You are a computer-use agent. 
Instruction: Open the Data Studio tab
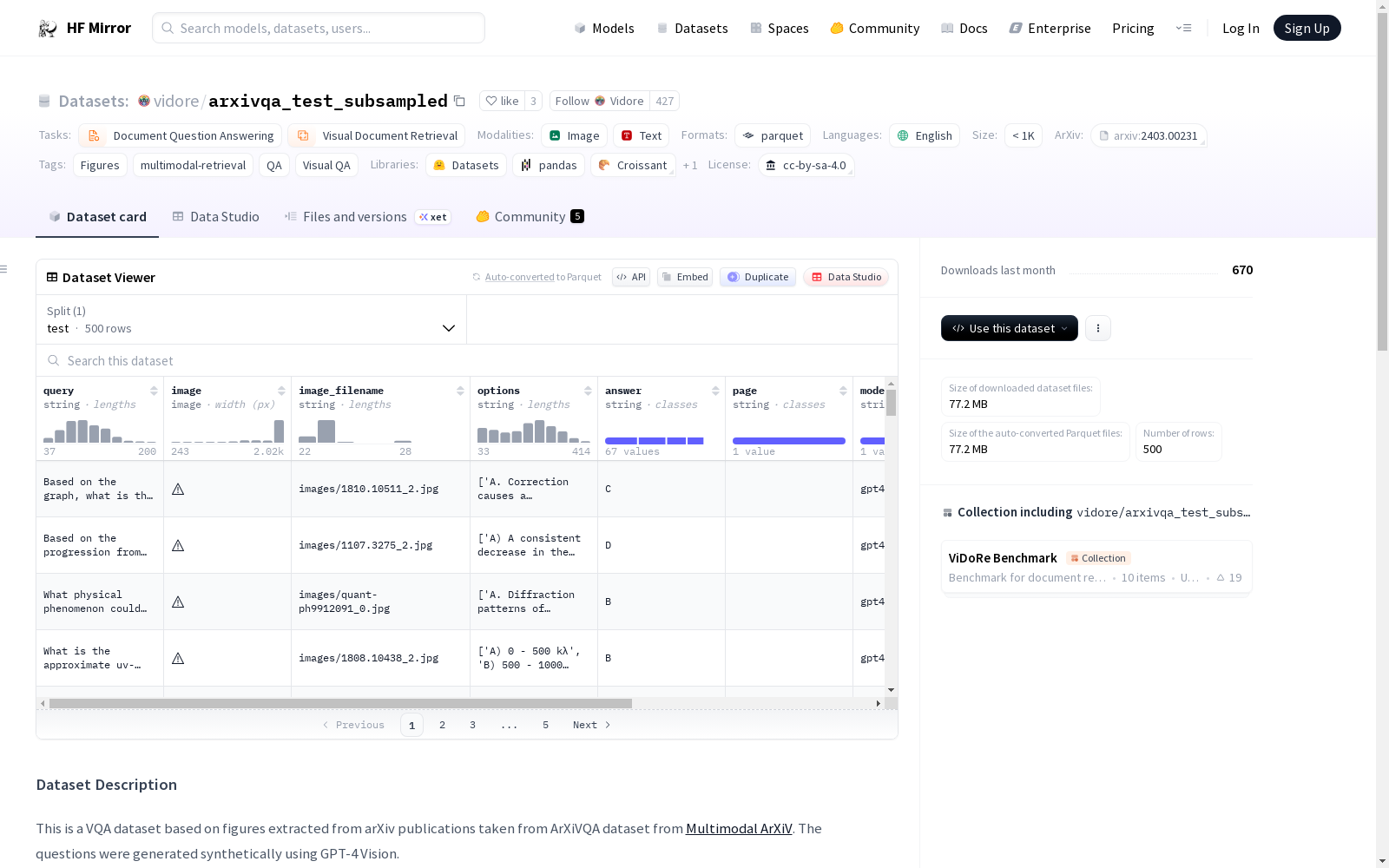pos(216,217)
